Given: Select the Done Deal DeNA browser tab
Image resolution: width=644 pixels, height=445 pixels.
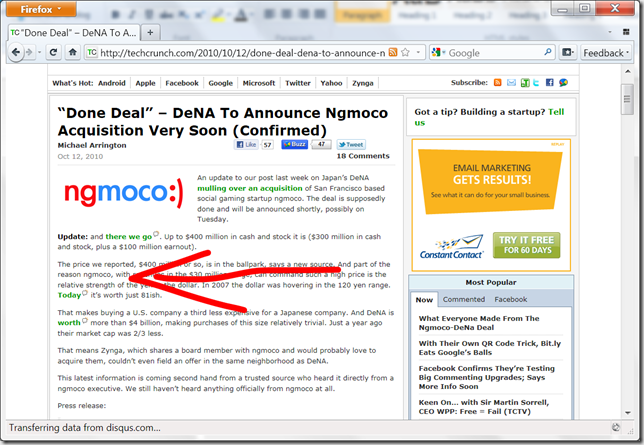Looking at the screenshot, I should 74,32.
